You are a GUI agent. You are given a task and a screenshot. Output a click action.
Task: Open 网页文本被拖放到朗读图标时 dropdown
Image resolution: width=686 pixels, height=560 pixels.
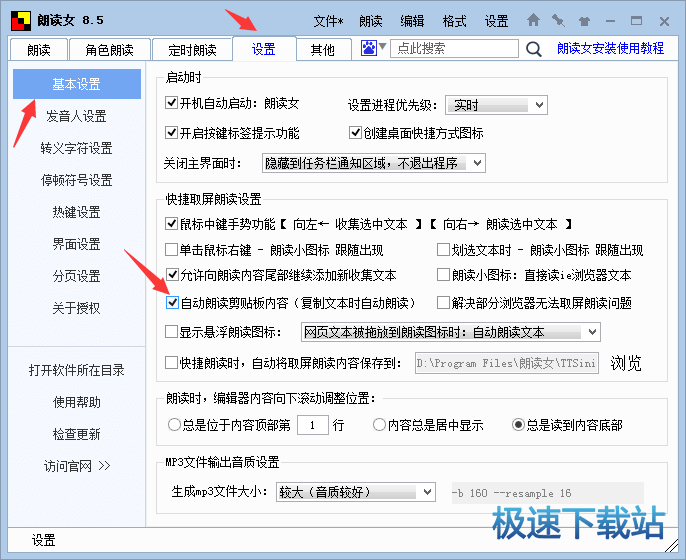451,332
